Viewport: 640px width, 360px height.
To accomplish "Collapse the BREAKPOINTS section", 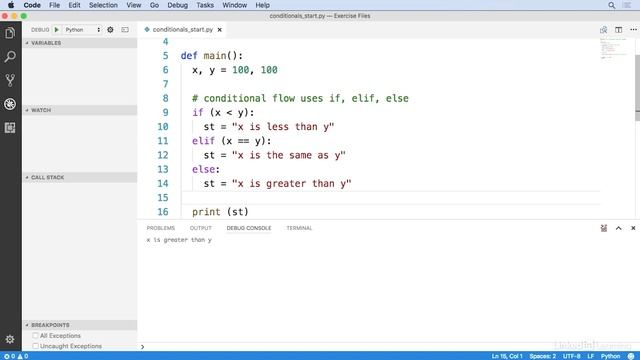I will pyautogui.click(x=80, y=325).
